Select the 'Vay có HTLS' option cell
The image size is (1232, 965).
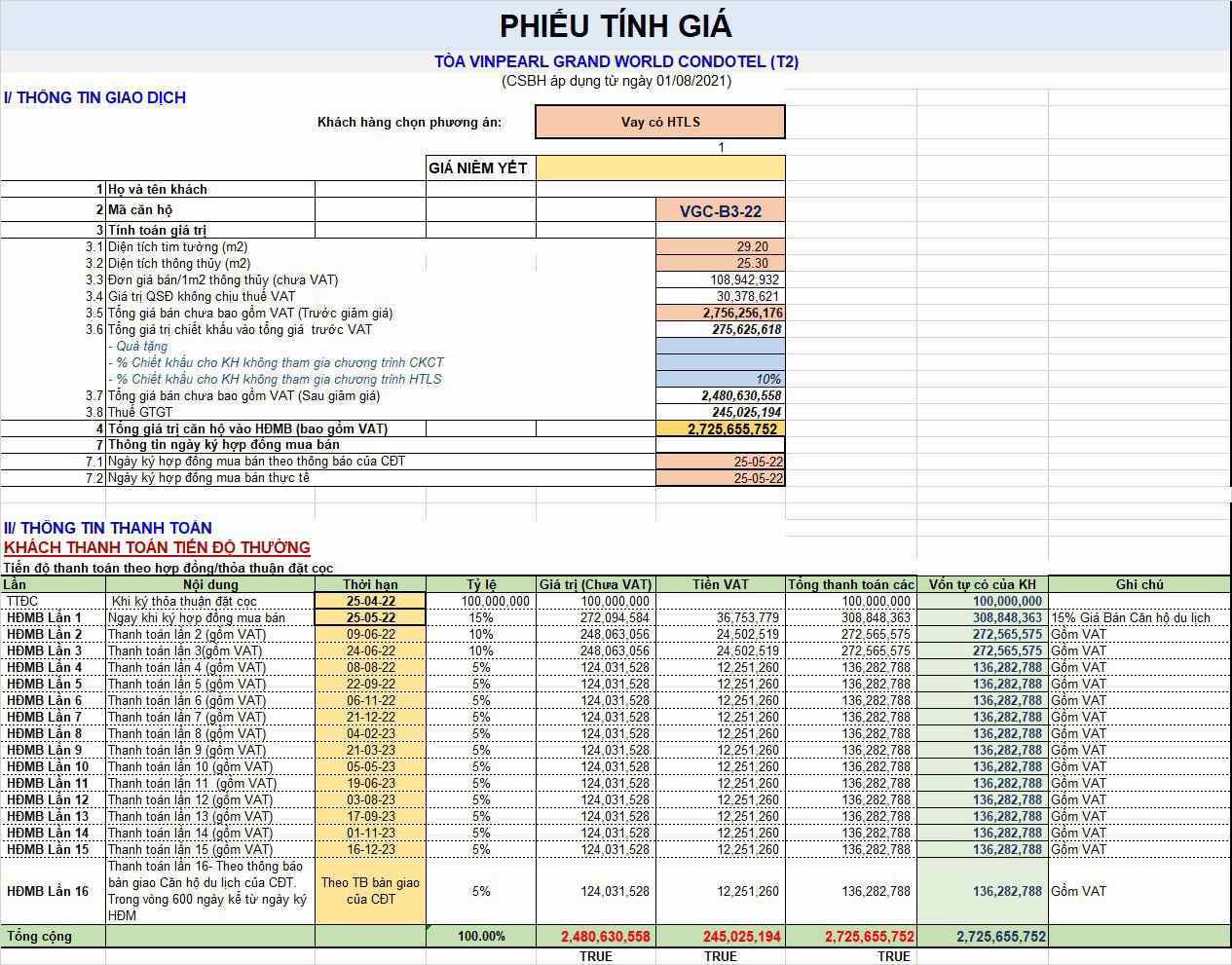point(660,122)
